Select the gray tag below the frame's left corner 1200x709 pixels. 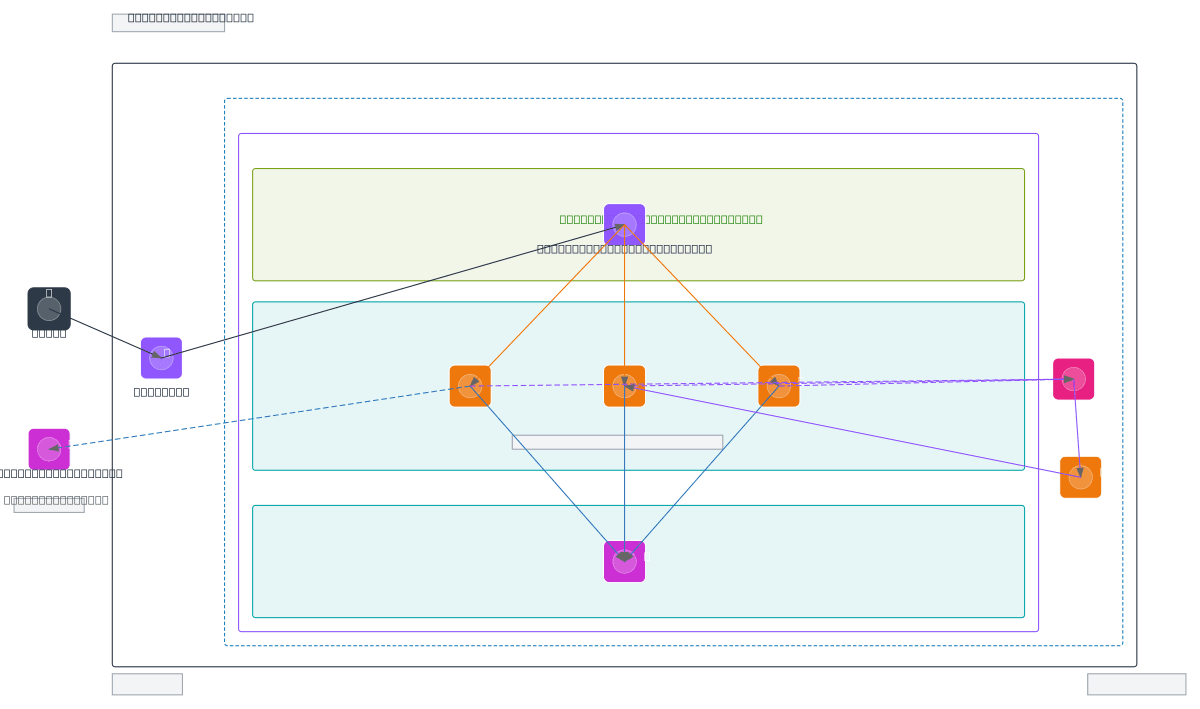[147, 684]
